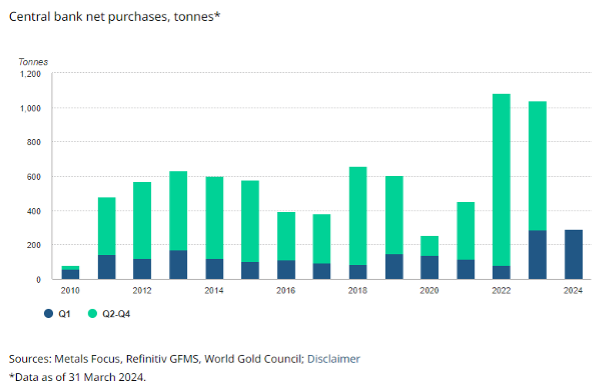Open the Disclaimer link

(333, 359)
